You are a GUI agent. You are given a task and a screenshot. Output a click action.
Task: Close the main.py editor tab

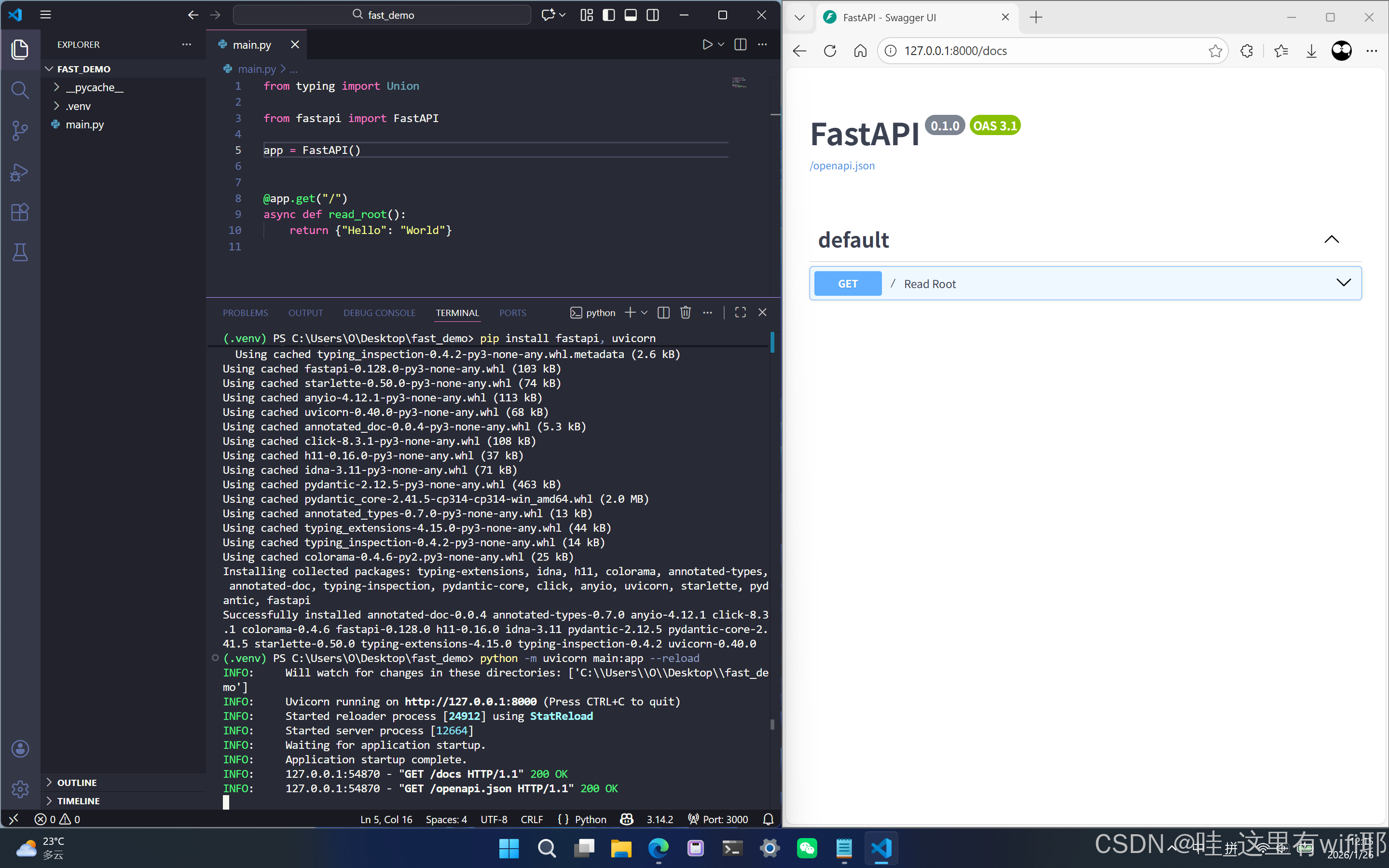coord(295,44)
